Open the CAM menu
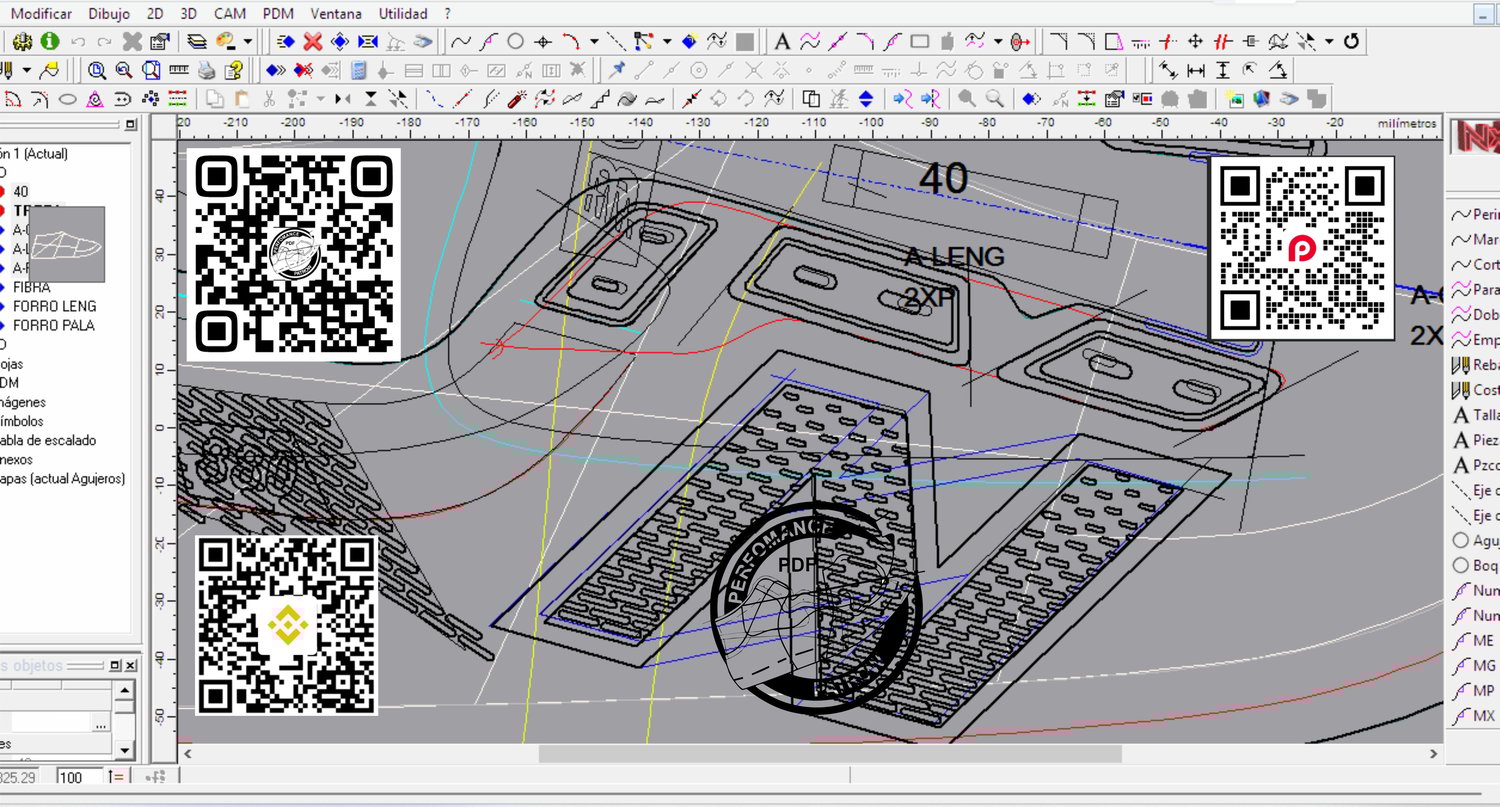1500x807 pixels. tap(230, 14)
